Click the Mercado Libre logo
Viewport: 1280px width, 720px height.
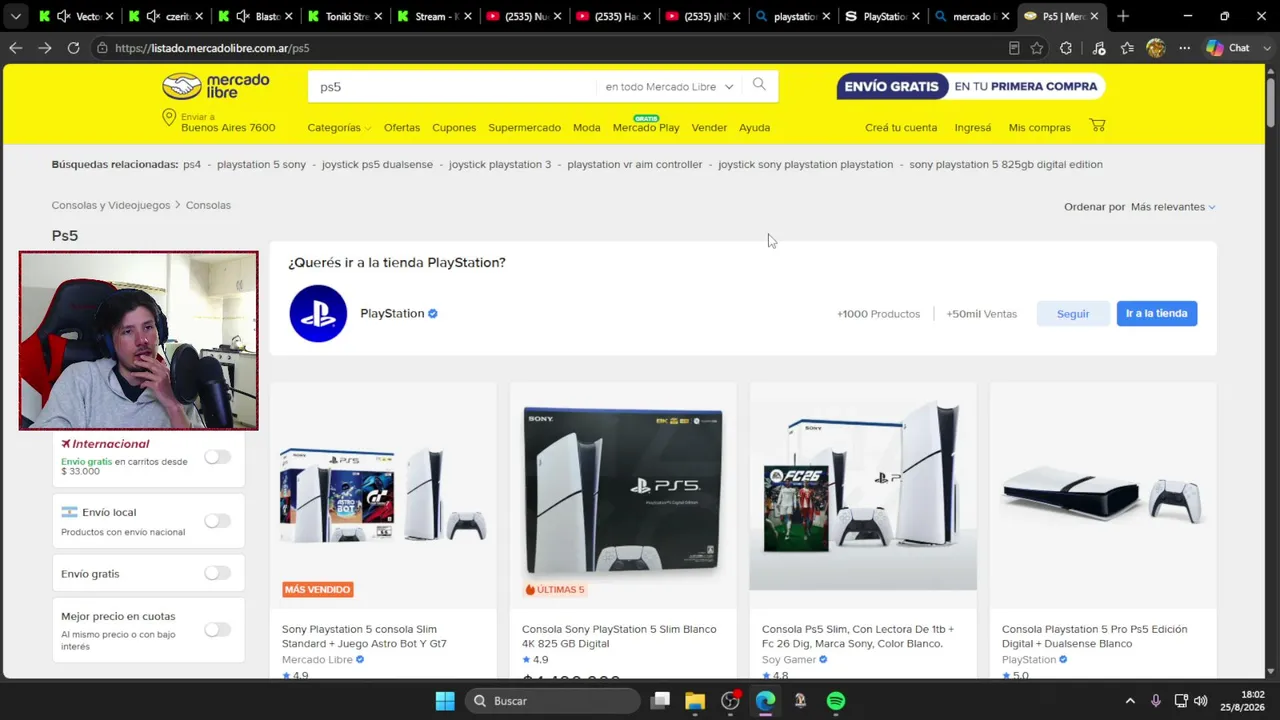pos(216,86)
